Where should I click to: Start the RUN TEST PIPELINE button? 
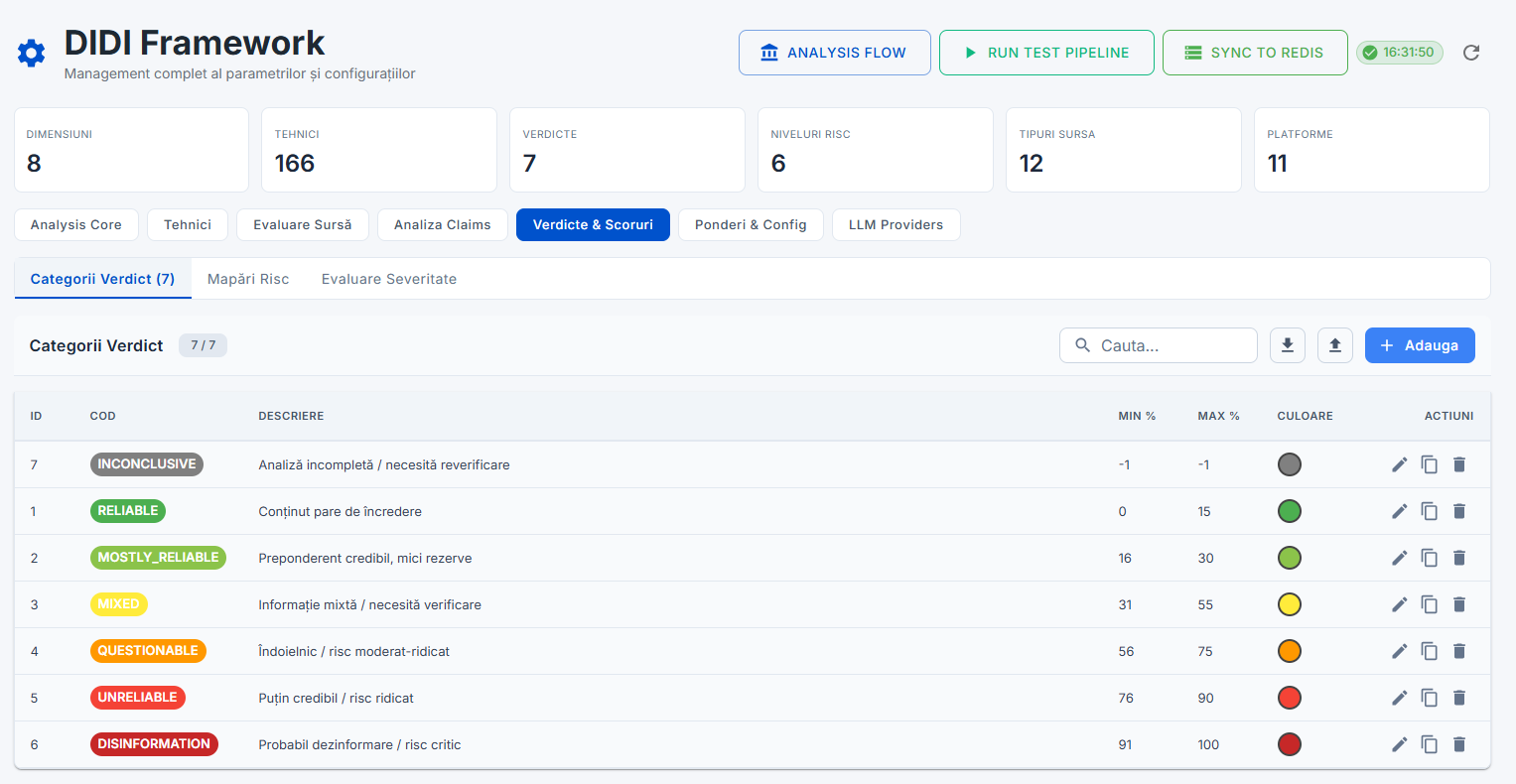(1046, 53)
